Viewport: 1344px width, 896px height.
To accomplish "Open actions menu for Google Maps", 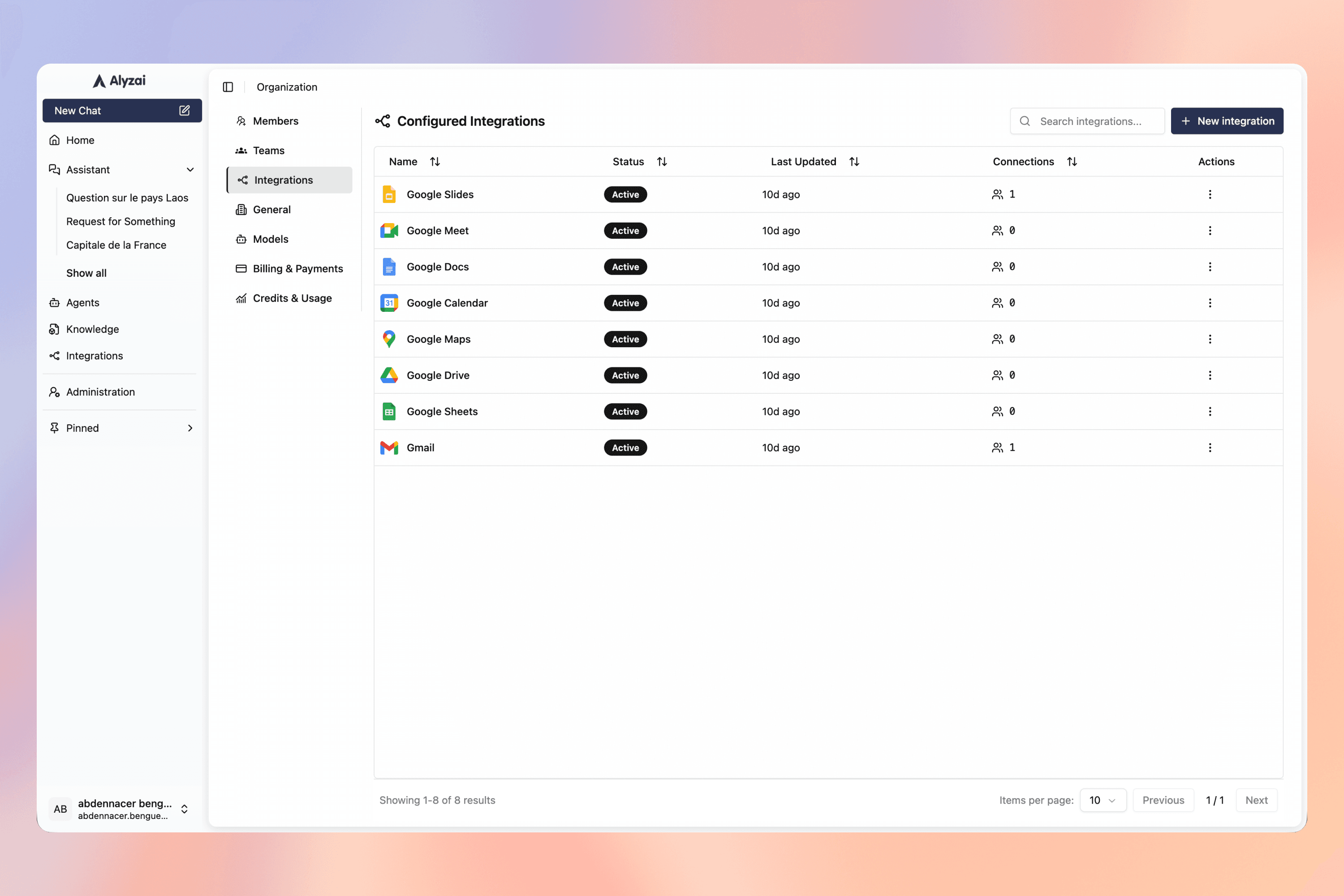I will click(1210, 339).
